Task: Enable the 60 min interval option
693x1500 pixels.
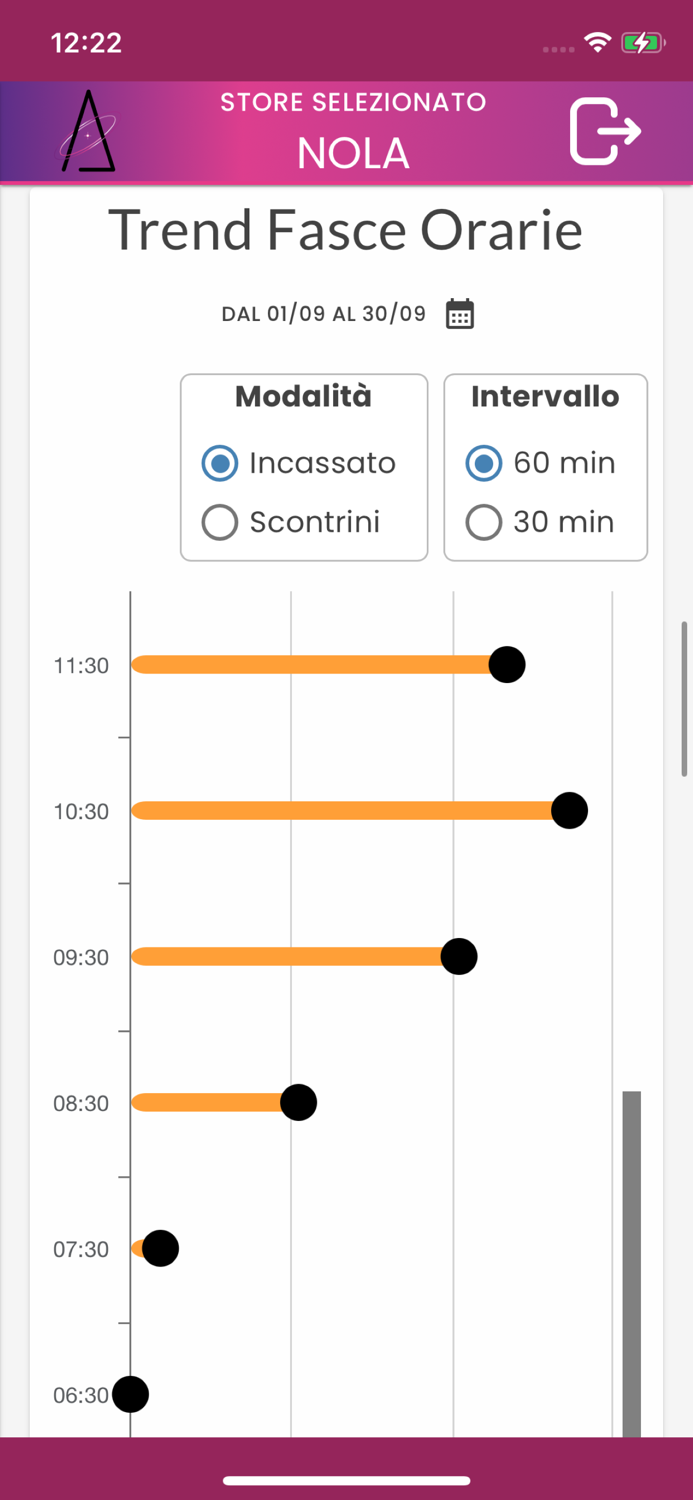Action: [x=483, y=463]
